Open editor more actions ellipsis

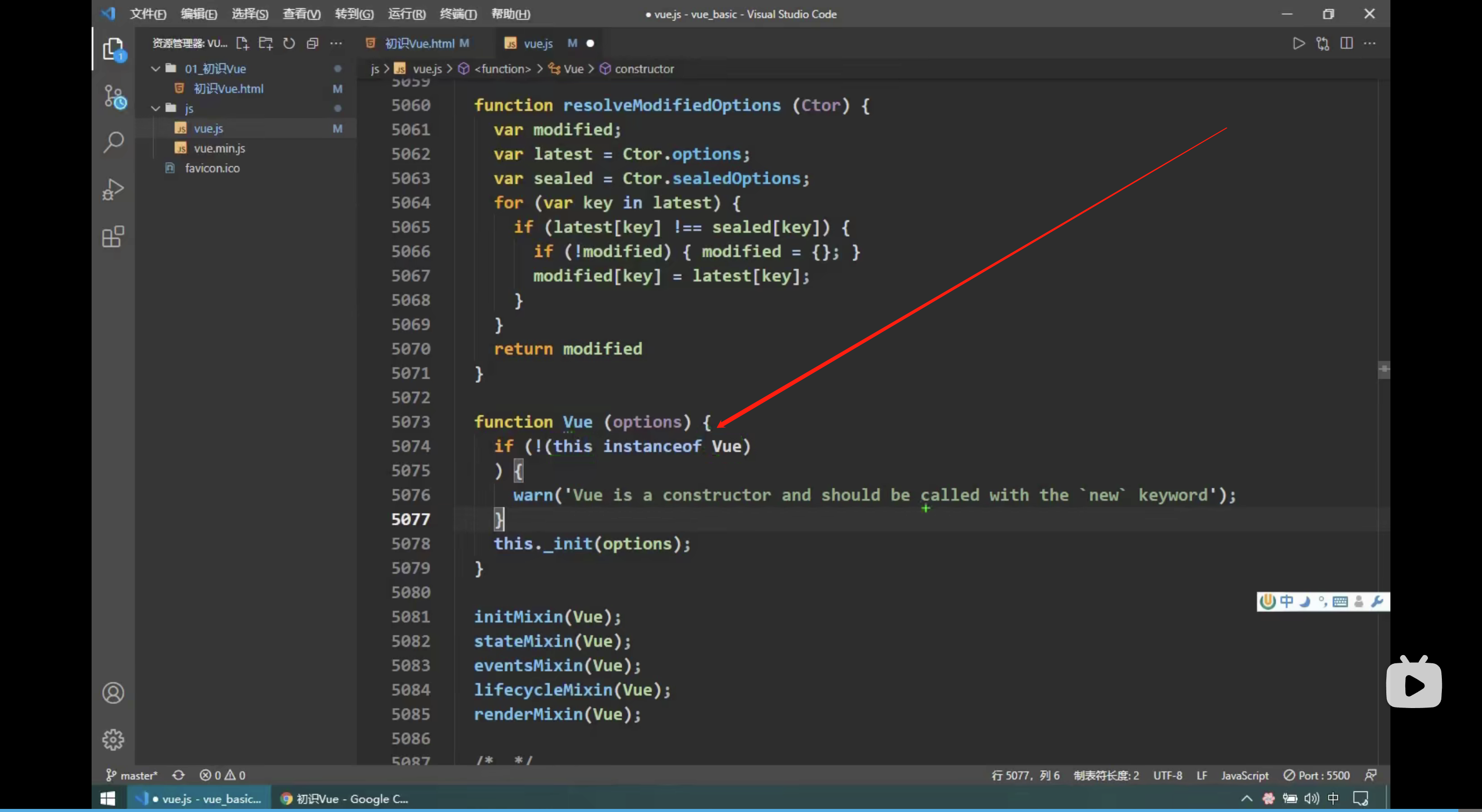click(x=1370, y=43)
